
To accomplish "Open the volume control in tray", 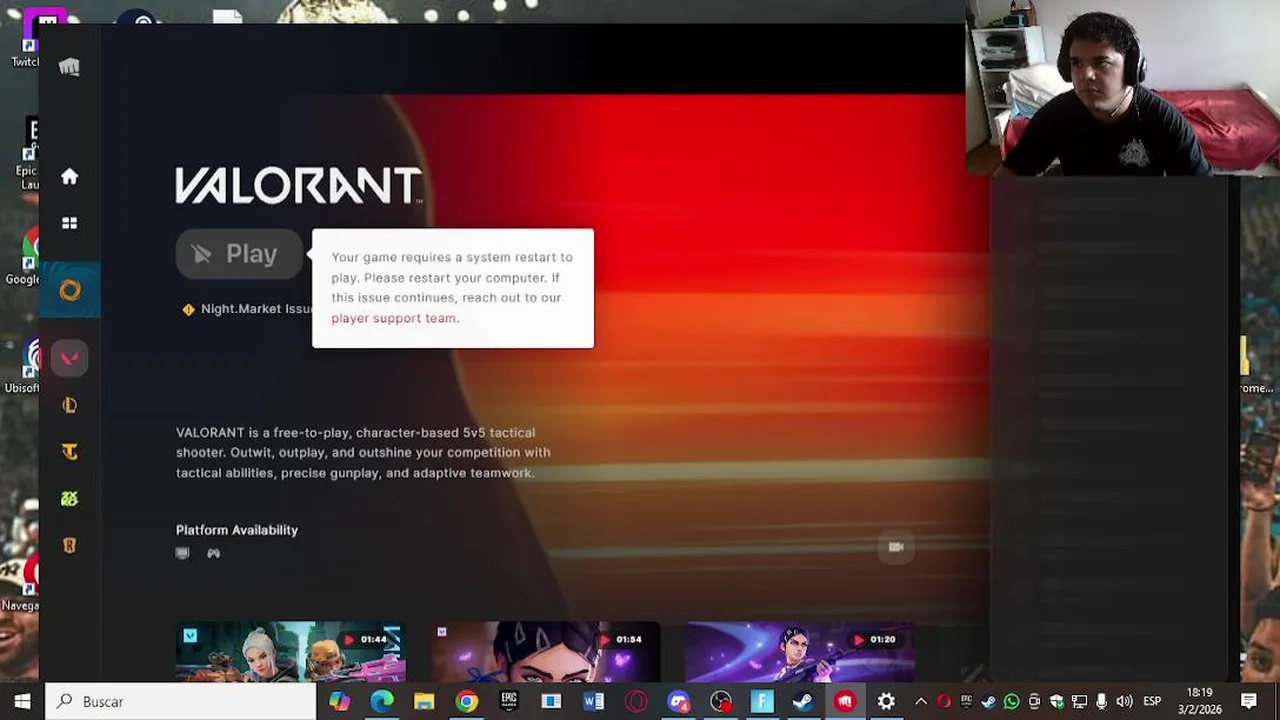I will [1125, 701].
